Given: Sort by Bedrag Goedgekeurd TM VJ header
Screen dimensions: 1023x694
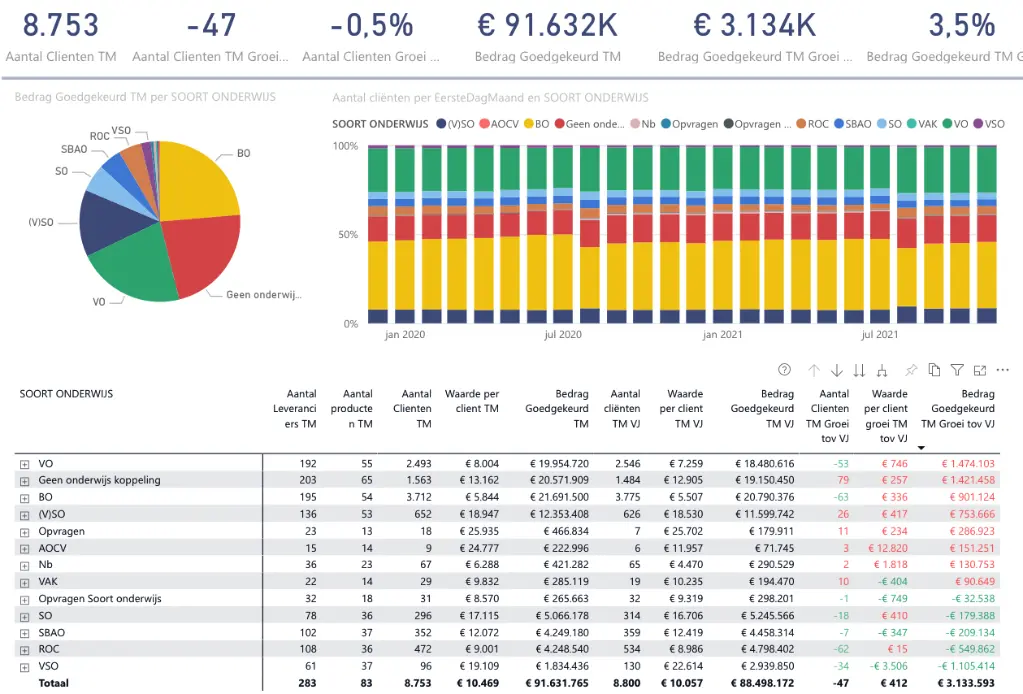Looking at the screenshot, I should coord(762,409).
